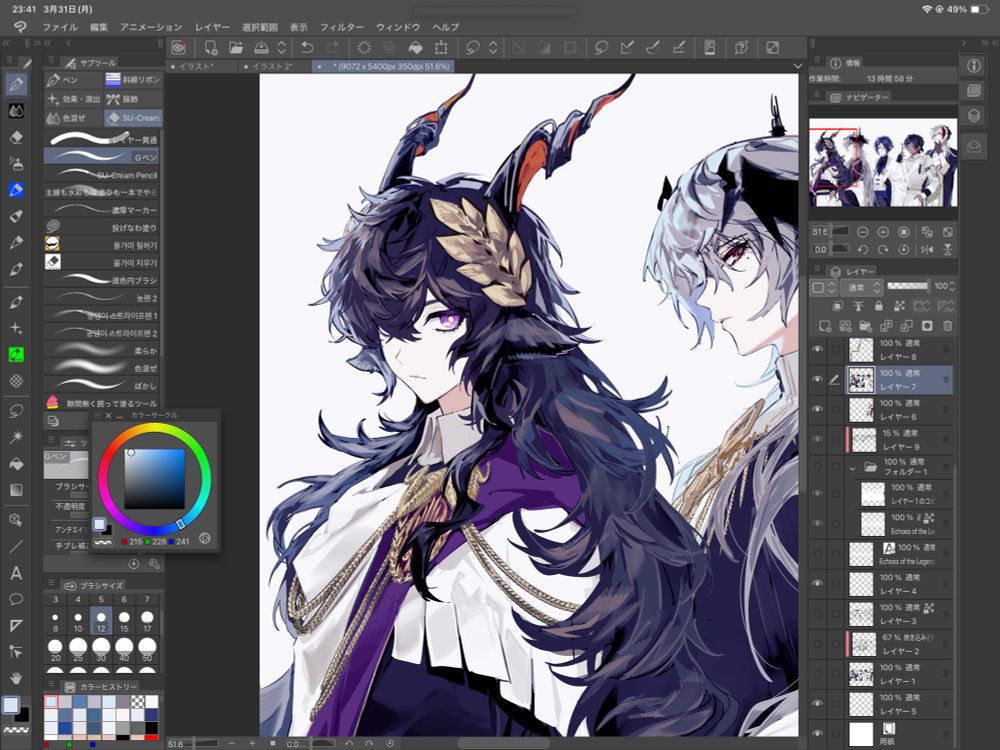Hide the 用紙 paper layer
Screen dimensions: 1000x750
818,733
